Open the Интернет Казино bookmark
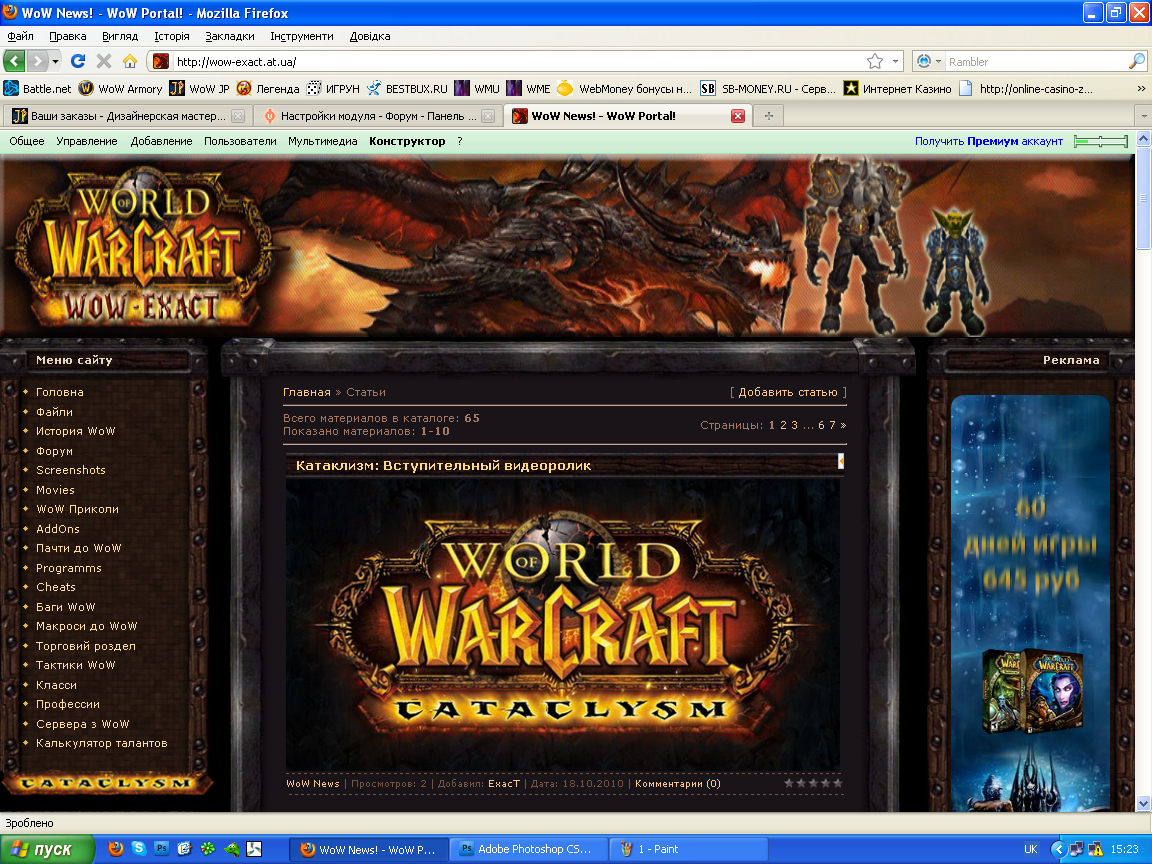This screenshot has height=864, width=1152. 898,89
